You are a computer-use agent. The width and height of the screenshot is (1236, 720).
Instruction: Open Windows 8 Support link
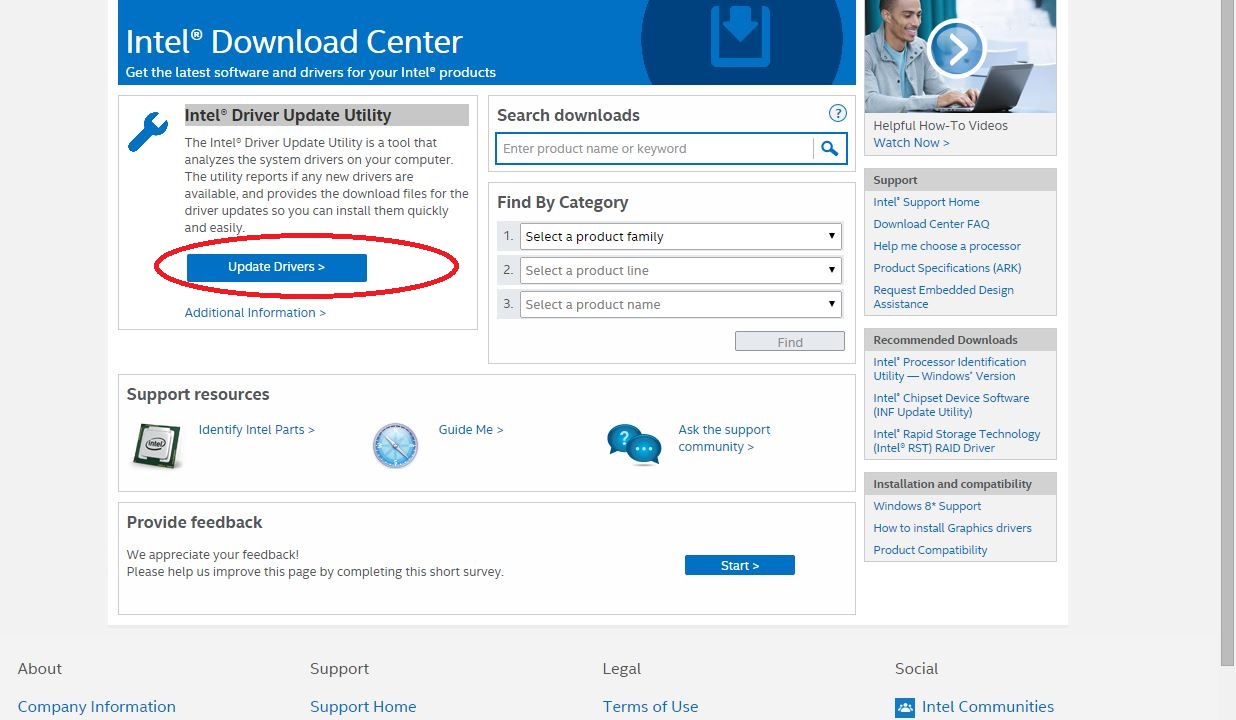(928, 506)
